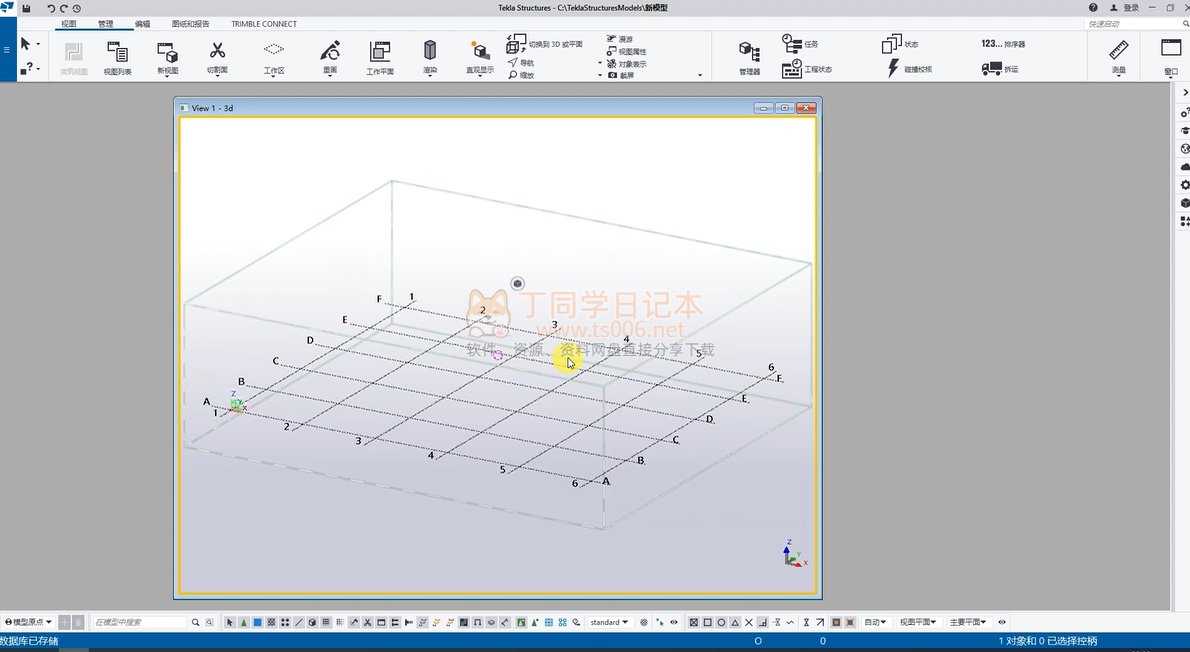Viewport: 1190px width, 652px height.
Task: Switch to the 编辑 ribbon tab
Action: click(143, 23)
